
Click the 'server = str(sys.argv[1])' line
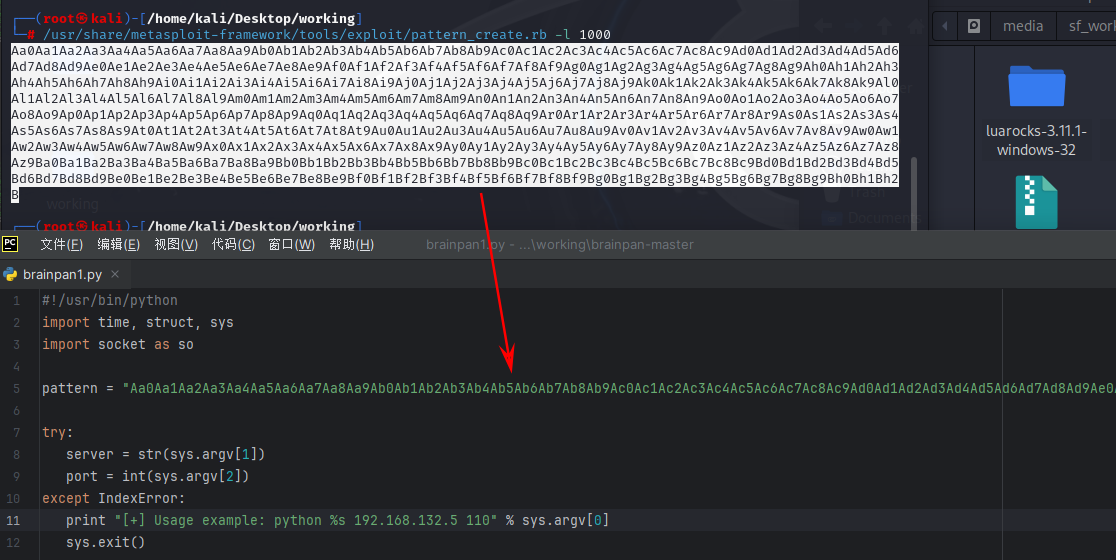(x=165, y=454)
